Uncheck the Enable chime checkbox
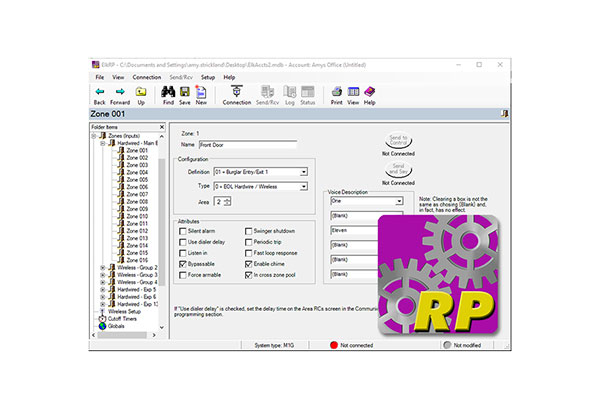This screenshot has height=409, width=600. click(249, 264)
